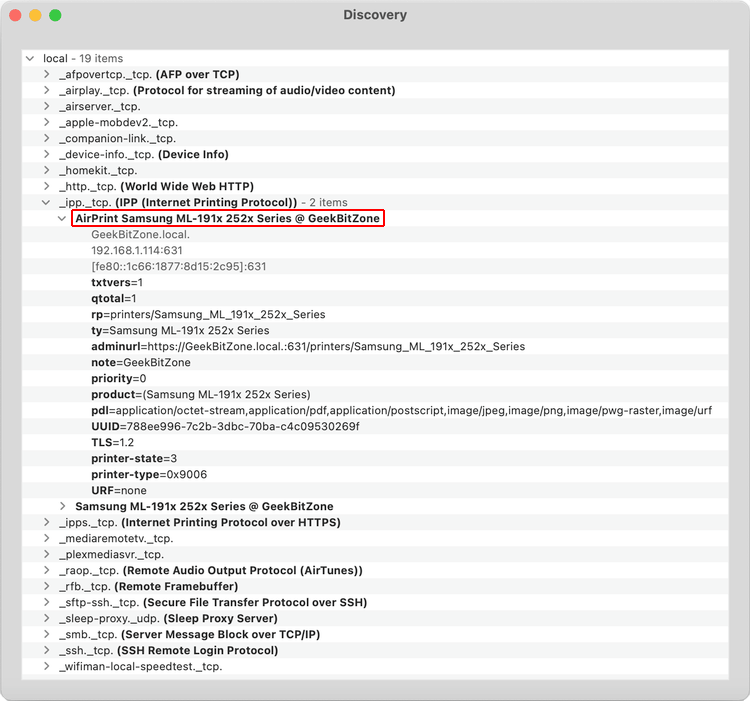Screen dimensions: 750x701
Task: Select the _airplay._tcp. streaming protocol row
Action: tap(375, 90)
